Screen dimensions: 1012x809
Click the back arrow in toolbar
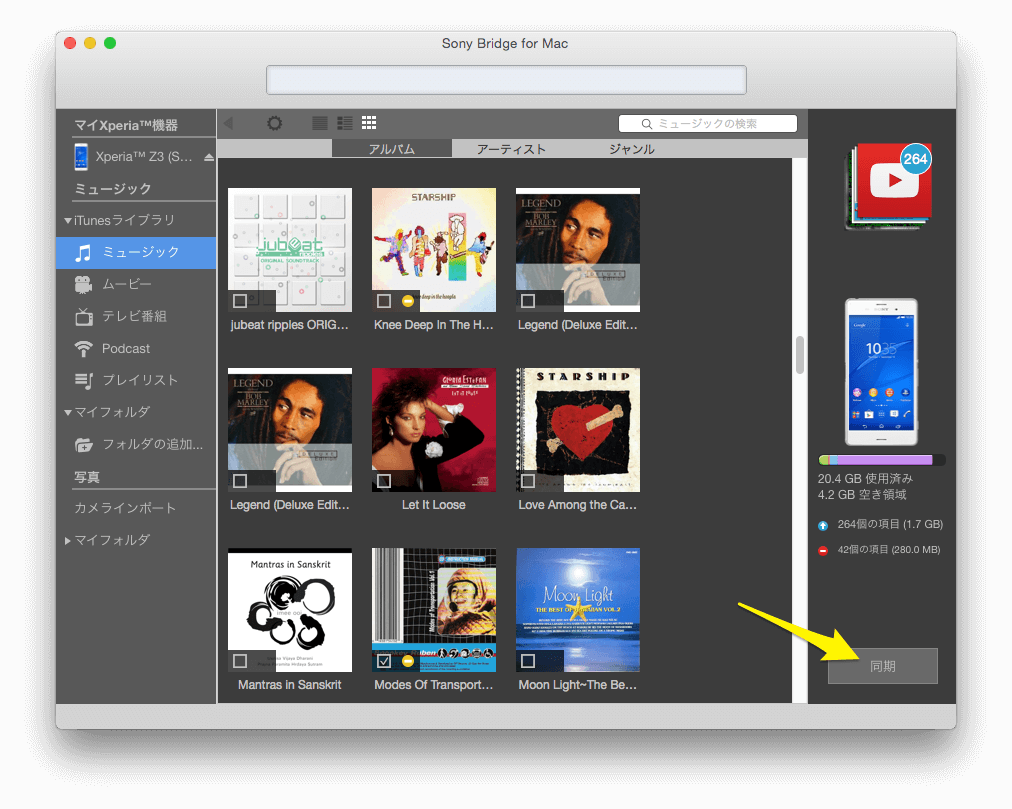click(x=228, y=123)
